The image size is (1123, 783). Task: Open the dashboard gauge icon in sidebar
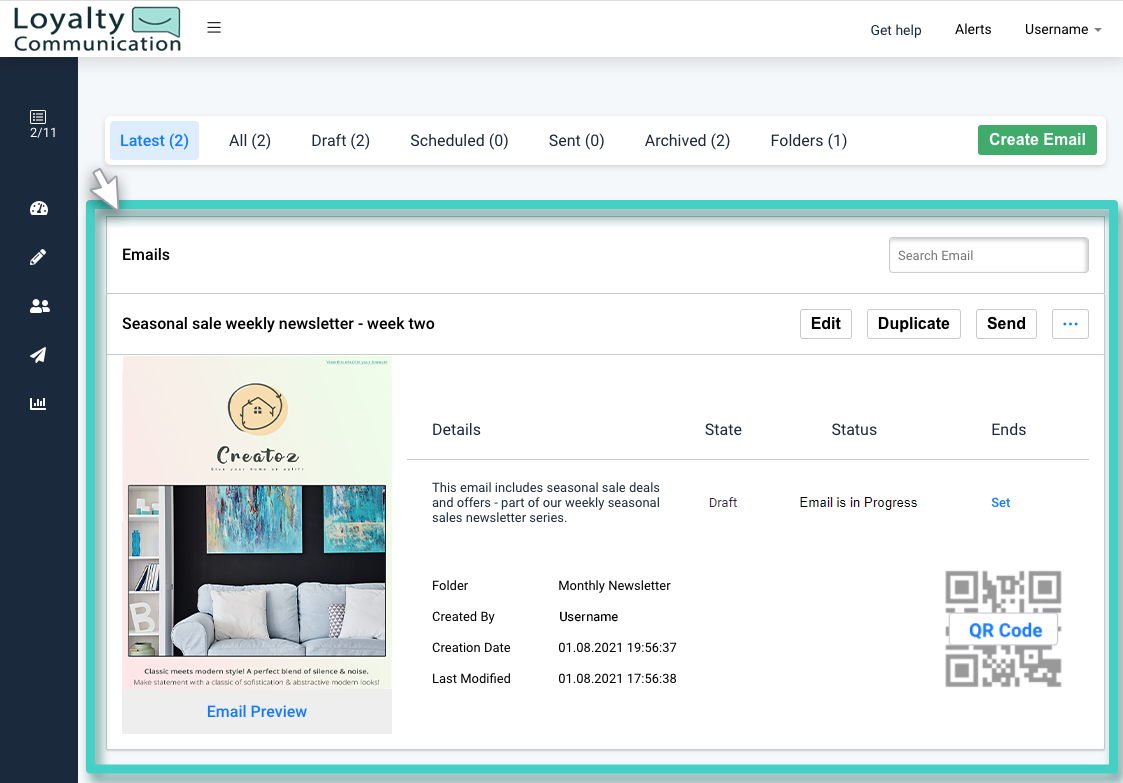pos(38,208)
